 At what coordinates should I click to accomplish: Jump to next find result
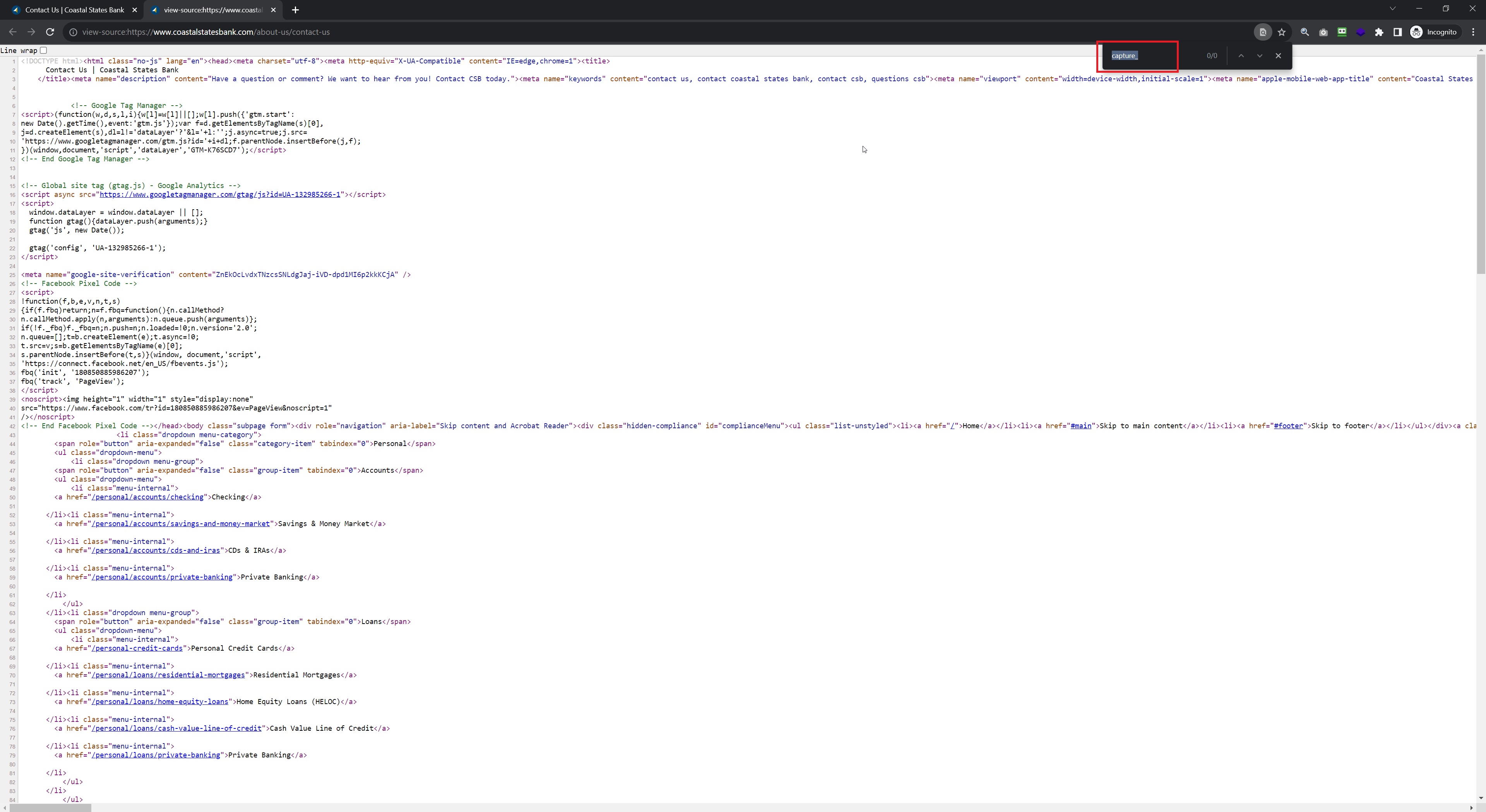1259,56
